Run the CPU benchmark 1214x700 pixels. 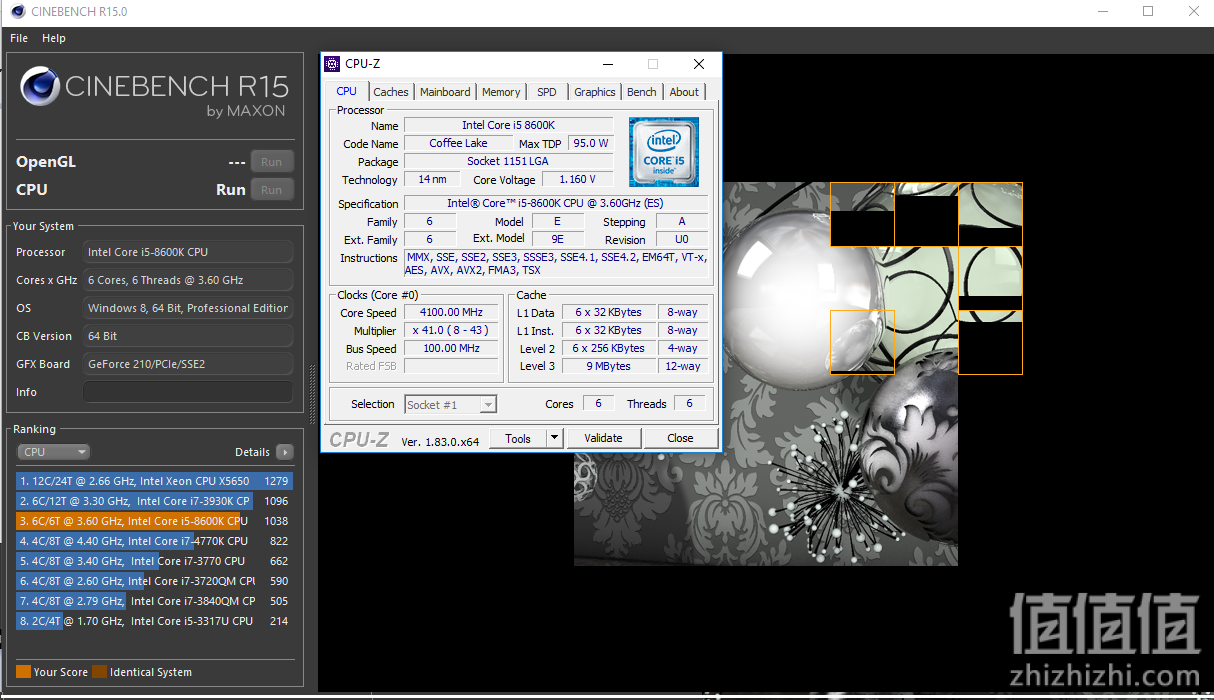click(x=271, y=190)
